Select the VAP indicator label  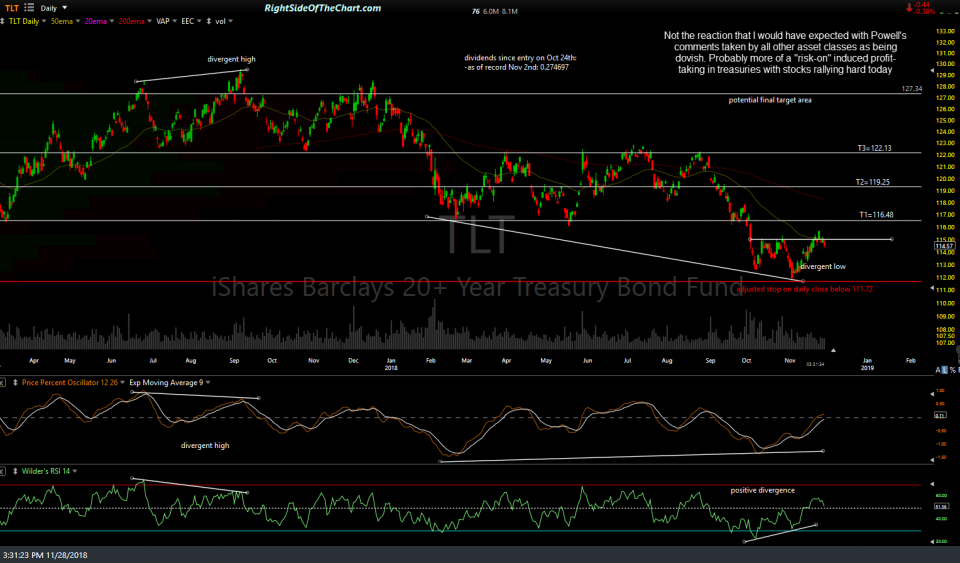coord(163,21)
